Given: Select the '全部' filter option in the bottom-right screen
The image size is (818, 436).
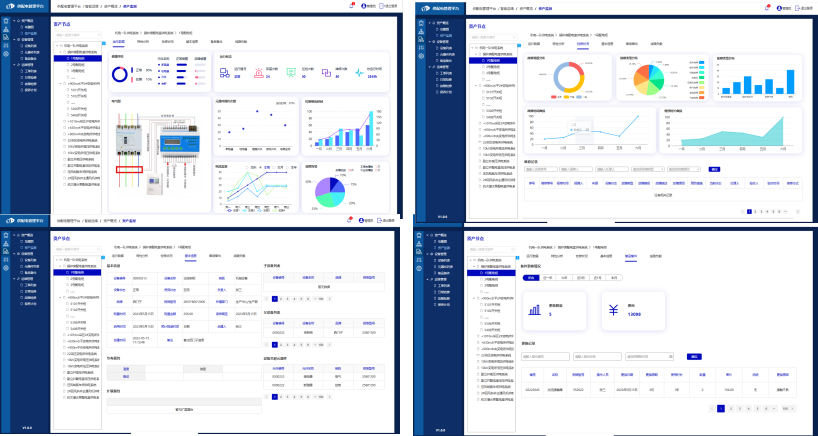Looking at the screenshot, I should click(x=530, y=277).
